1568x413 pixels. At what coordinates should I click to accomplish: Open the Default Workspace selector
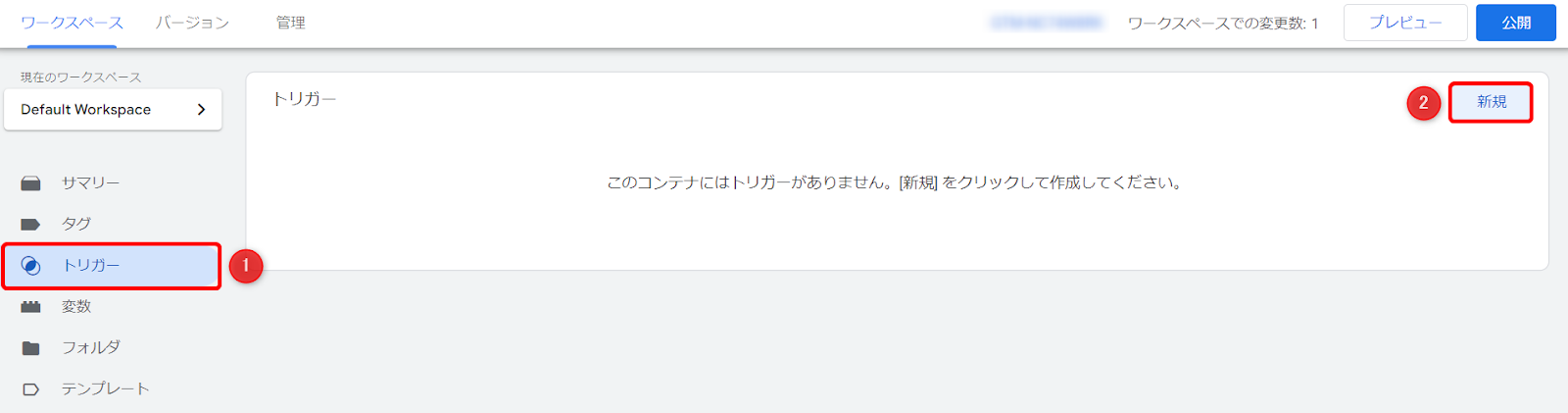pyautogui.click(x=113, y=110)
